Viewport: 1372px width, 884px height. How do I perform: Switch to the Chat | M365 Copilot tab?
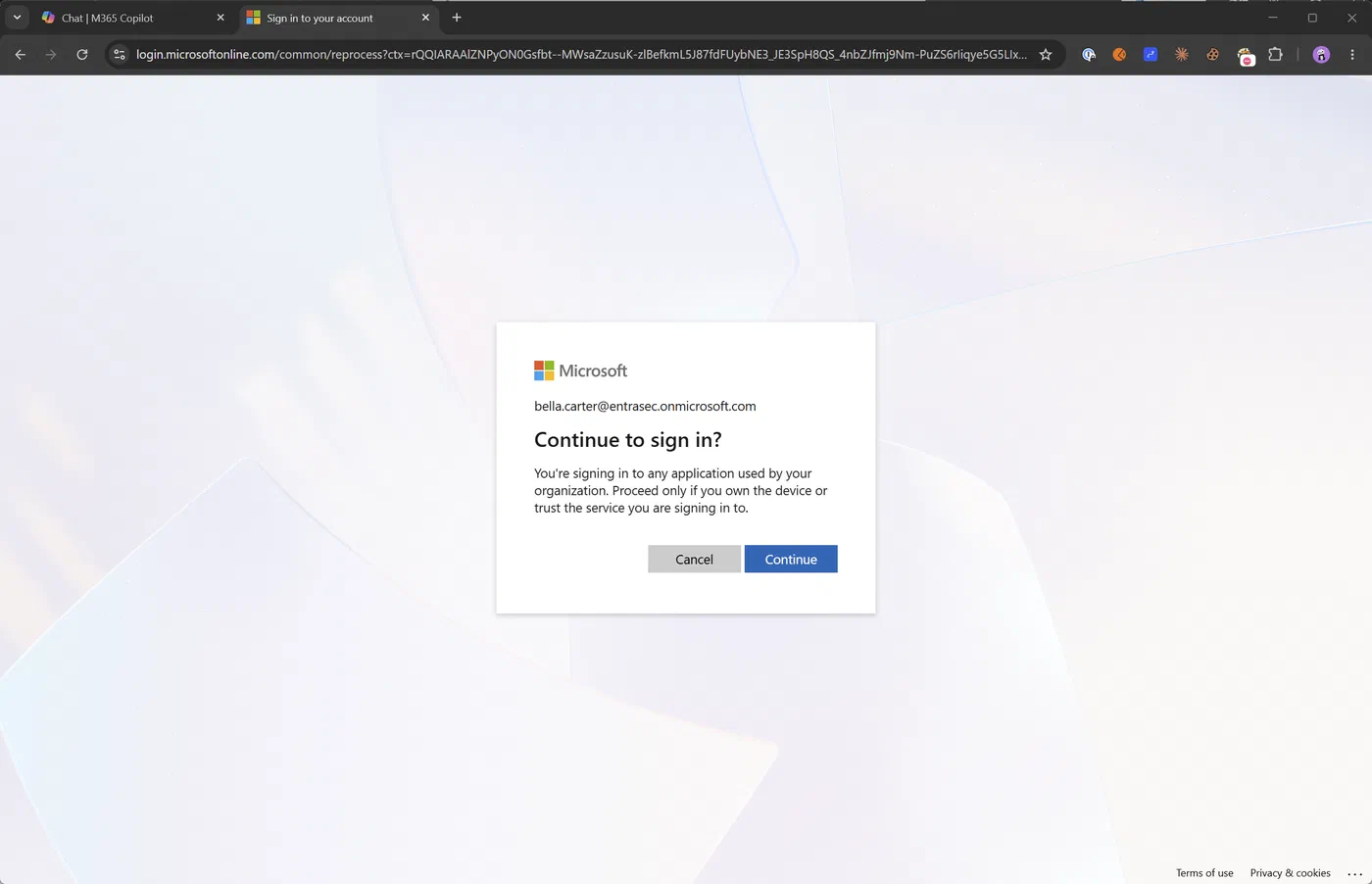(x=134, y=18)
